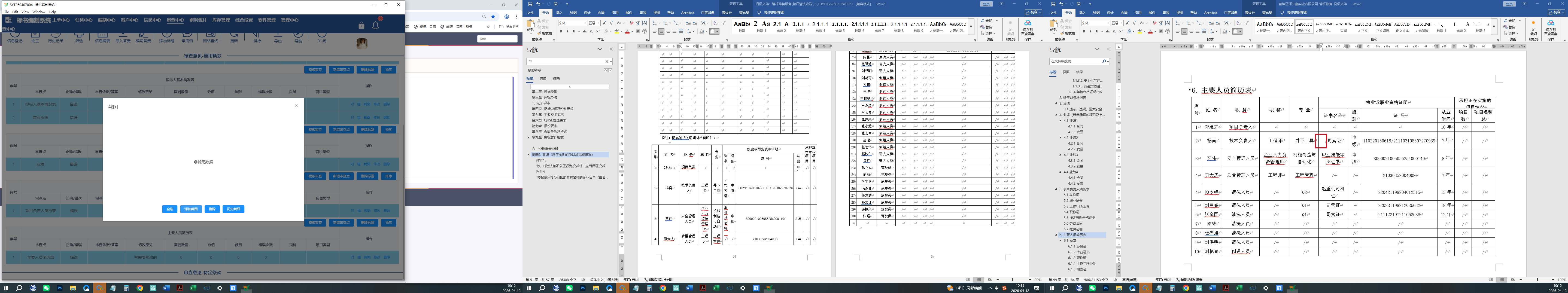Close the 导航 pane in the middle Word window

(x=611, y=49)
